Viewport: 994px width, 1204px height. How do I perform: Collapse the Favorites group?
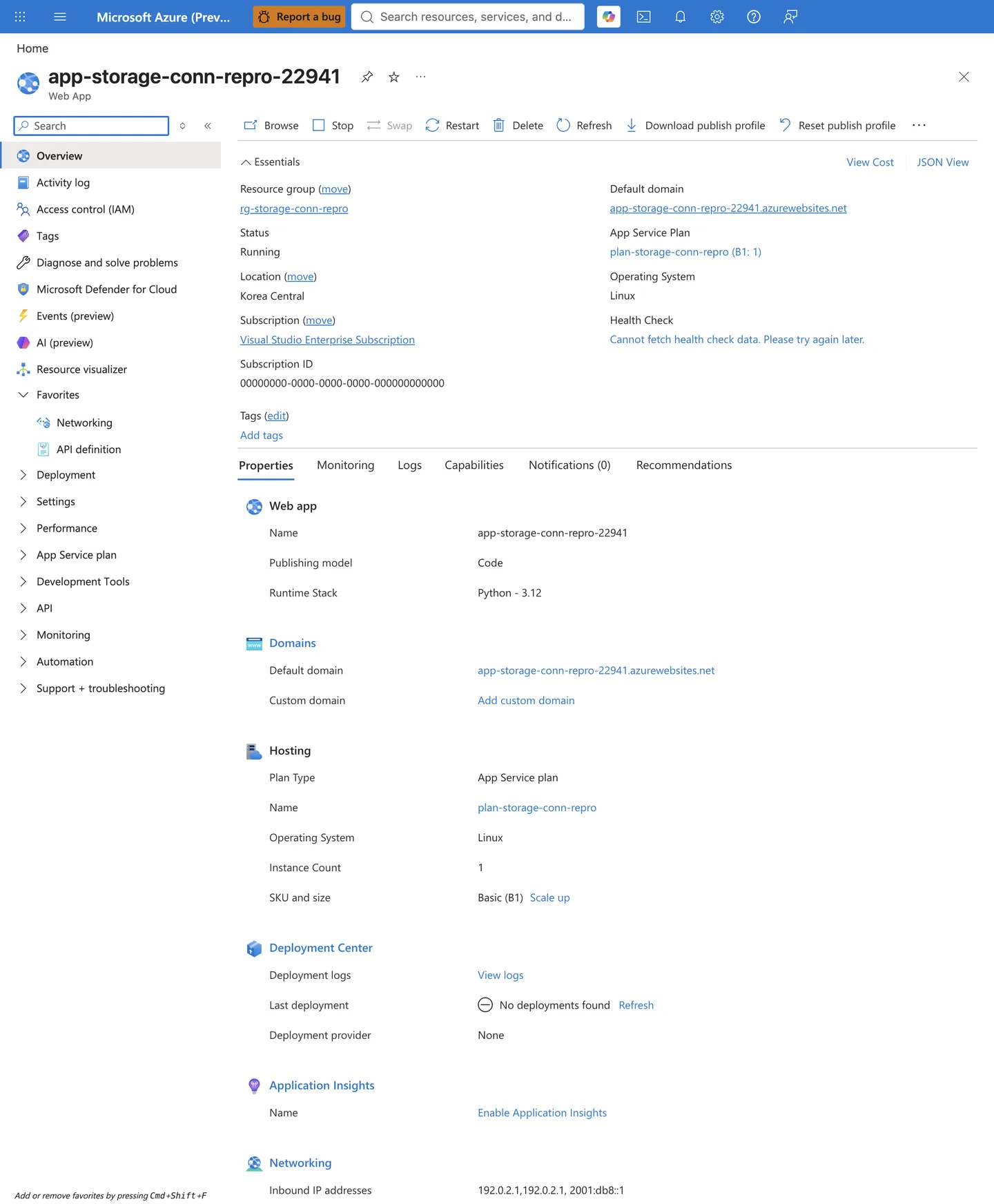[23, 395]
